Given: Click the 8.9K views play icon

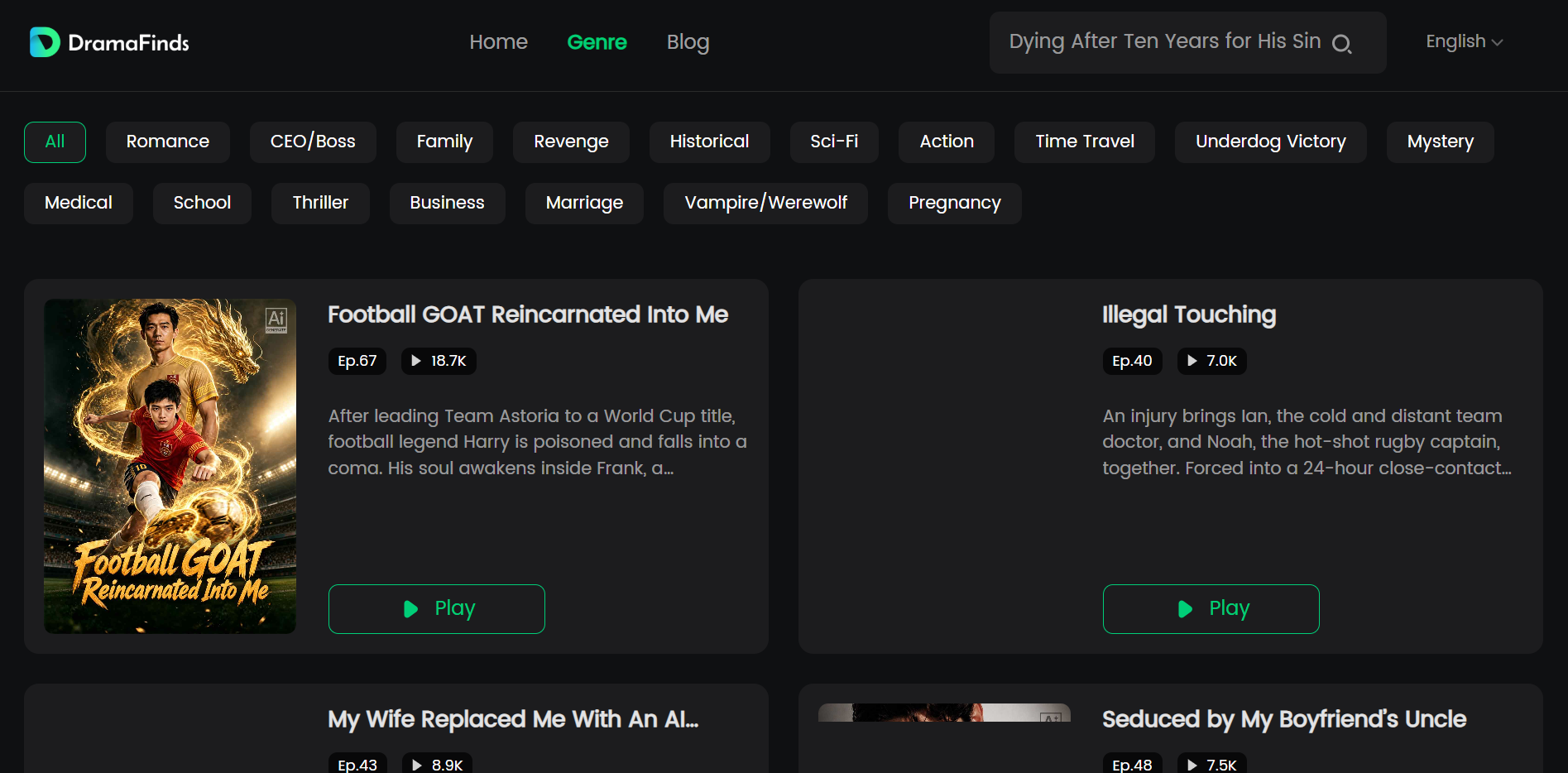Looking at the screenshot, I should 417,766.
